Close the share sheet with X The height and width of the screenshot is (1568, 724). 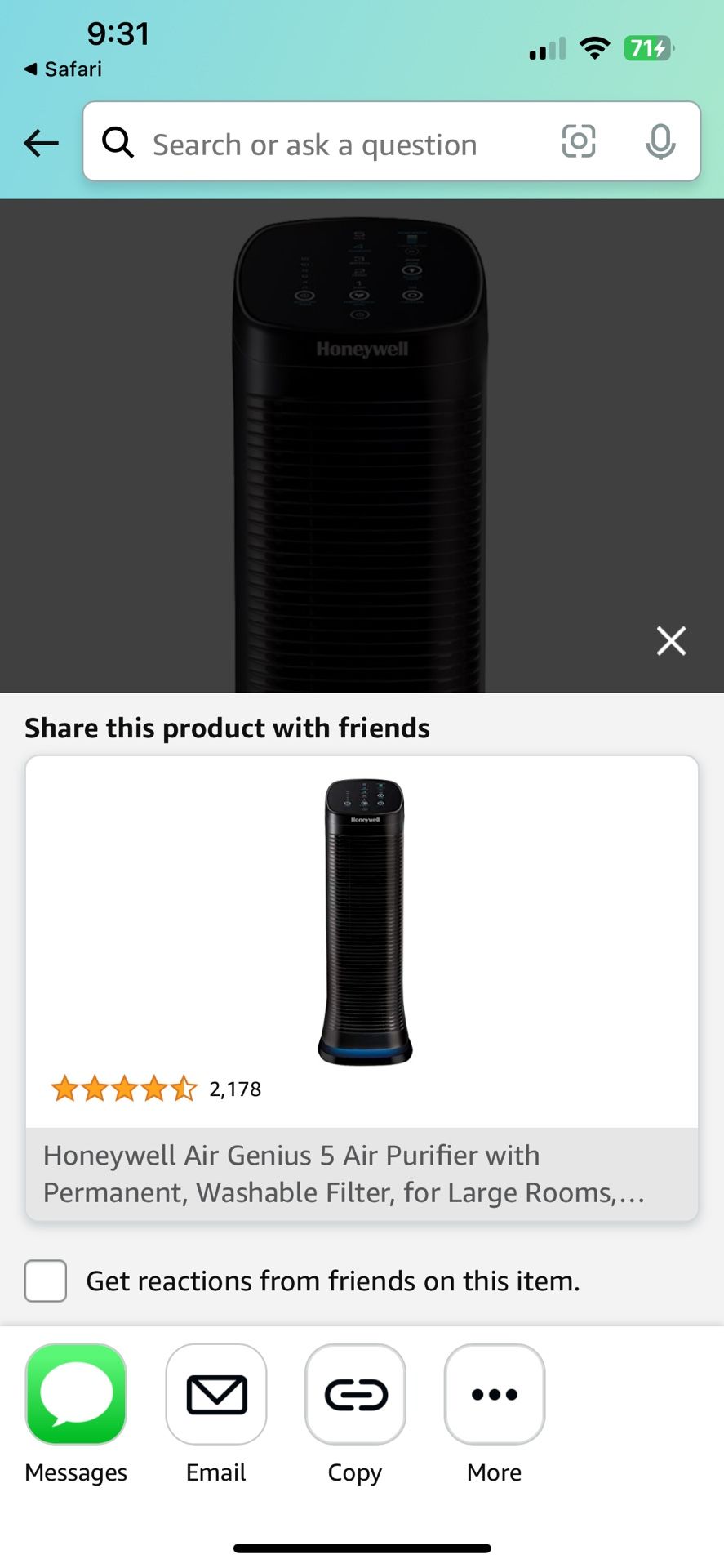click(x=671, y=641)
